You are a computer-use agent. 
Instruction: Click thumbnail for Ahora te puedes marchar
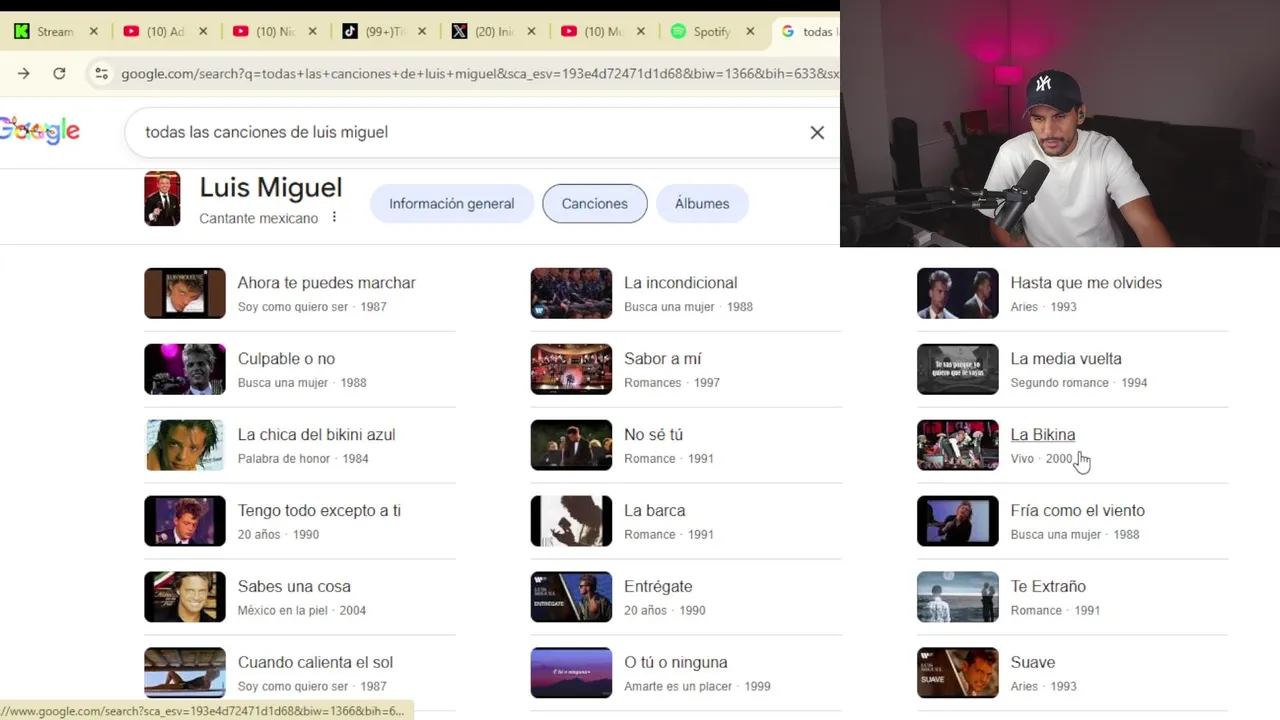185,293
